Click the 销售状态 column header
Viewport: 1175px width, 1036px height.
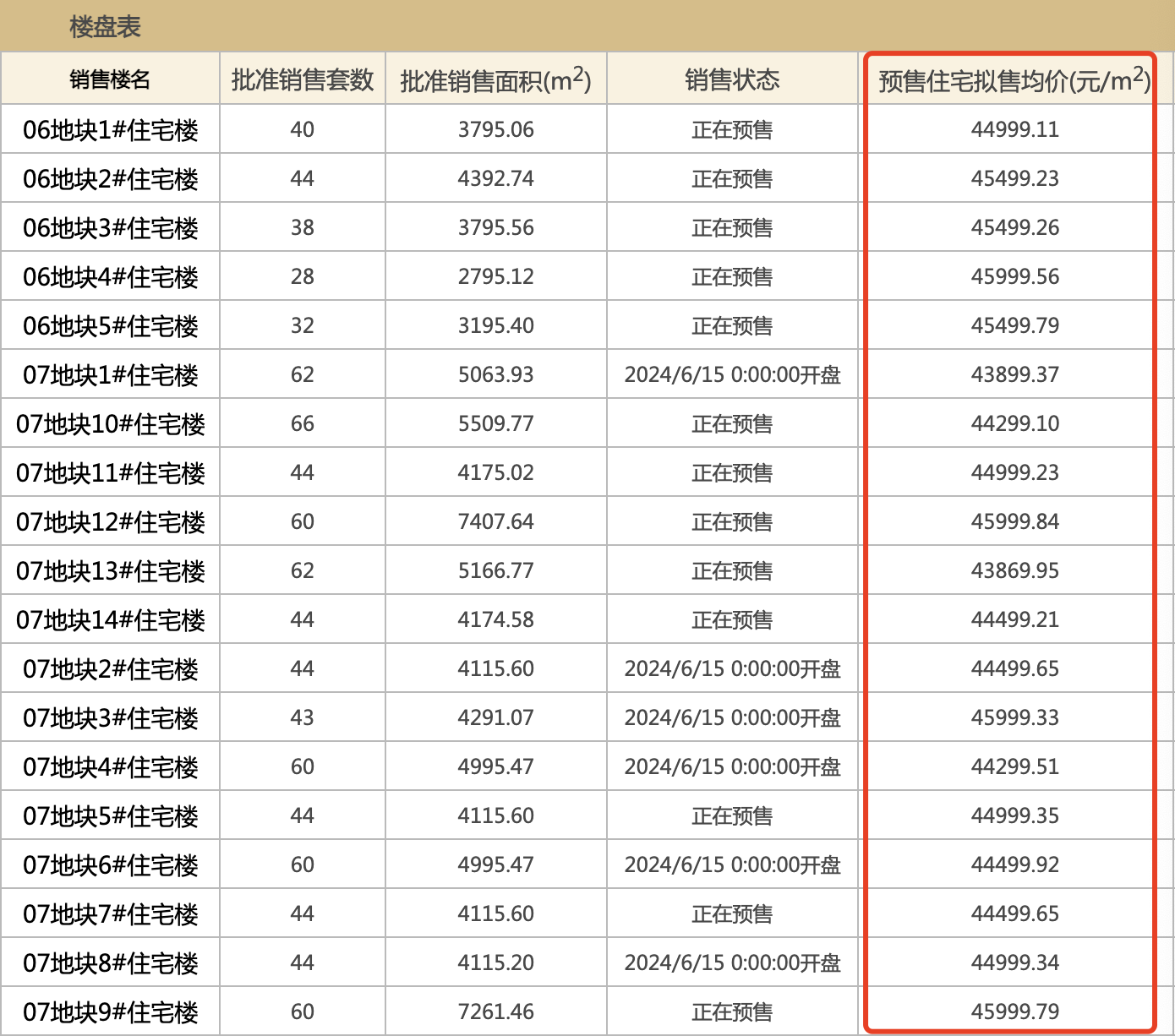732,79
